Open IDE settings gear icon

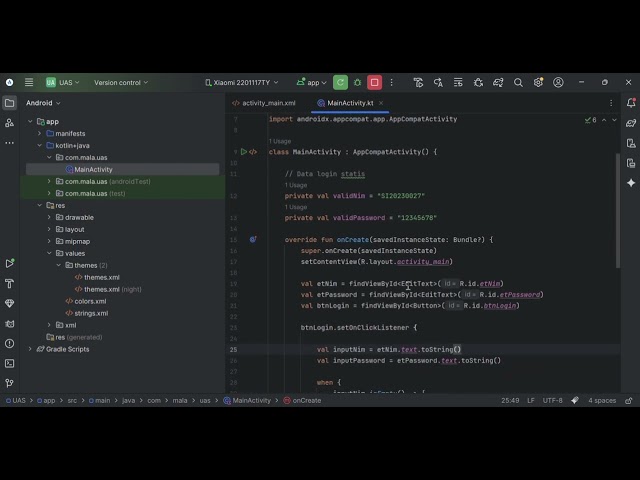pyautogui.click(x=538, y=82)
